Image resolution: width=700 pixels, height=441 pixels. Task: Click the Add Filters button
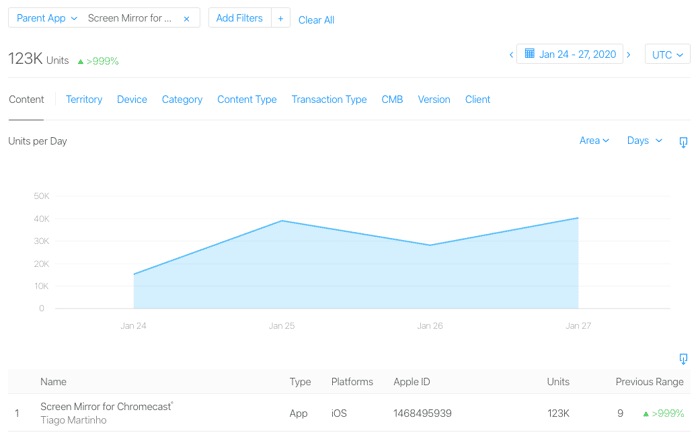click(240, 18)
